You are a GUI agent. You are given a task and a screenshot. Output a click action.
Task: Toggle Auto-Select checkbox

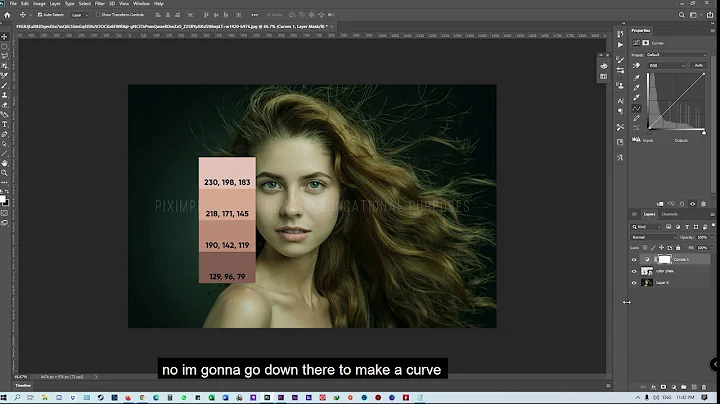[39, 15]
